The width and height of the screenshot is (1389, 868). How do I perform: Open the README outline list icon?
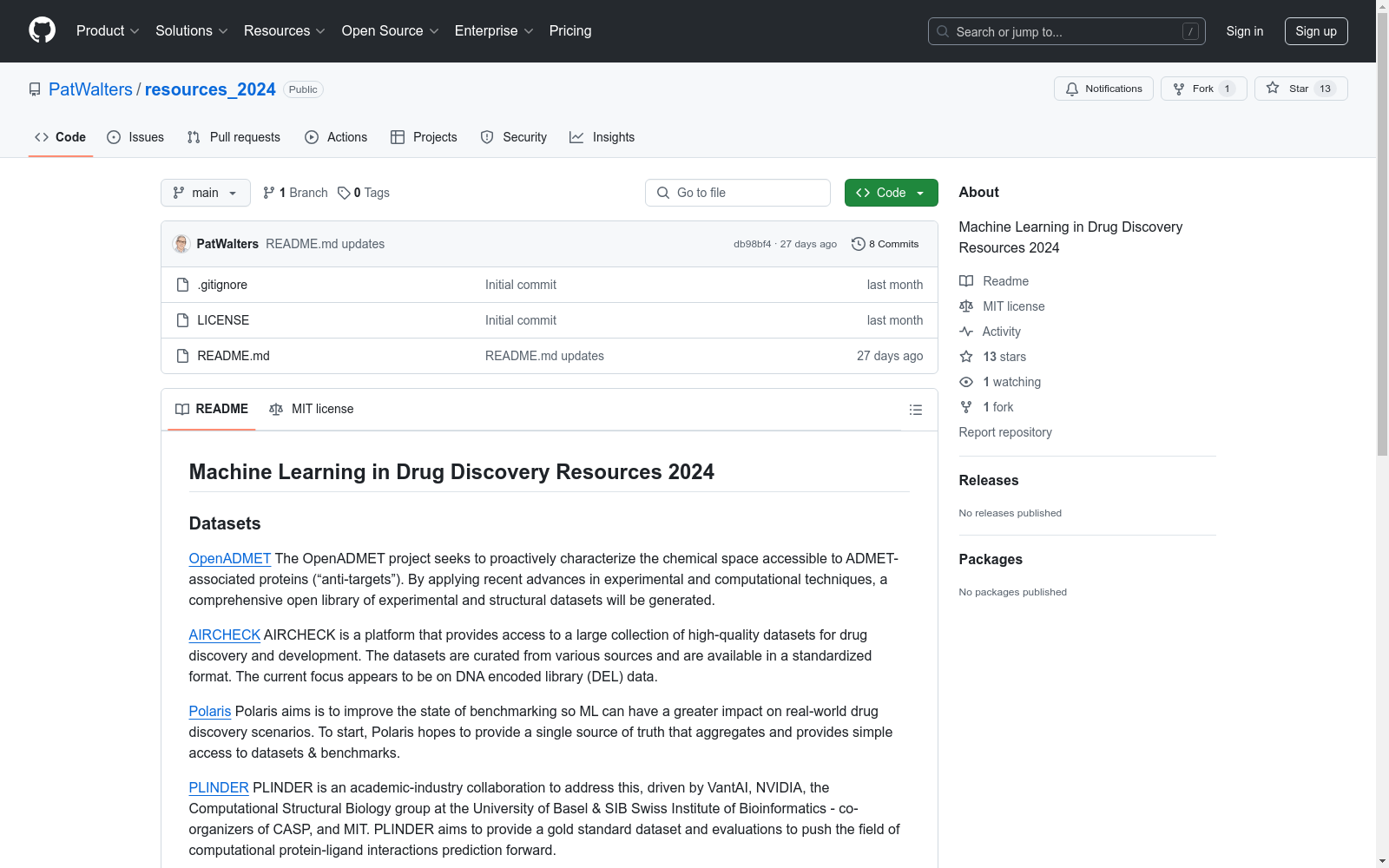click(x=915, y=410)
